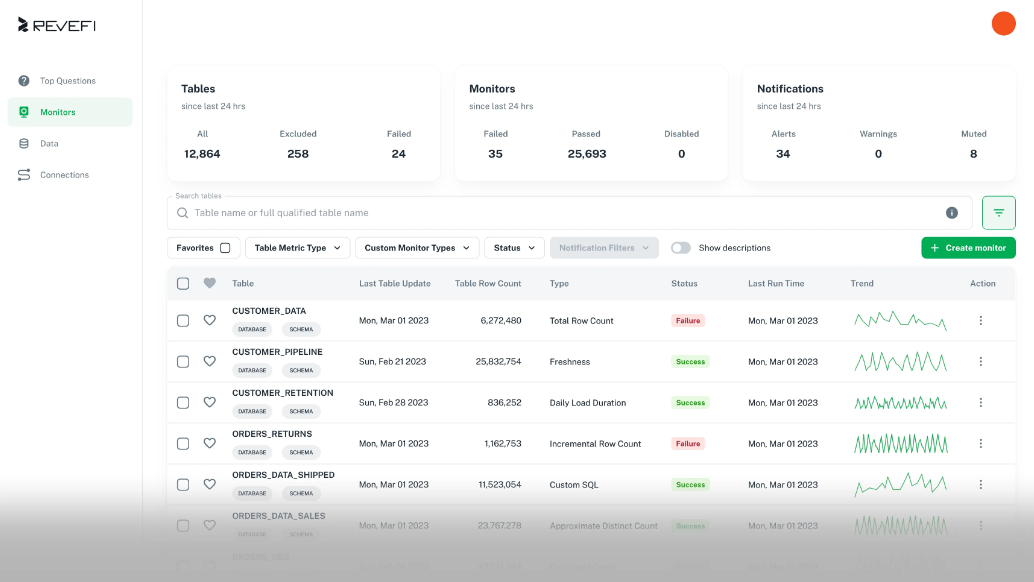Open three-dot menu for ORDERS_DATA_SHIPPED row
This screenshot has height=582, width=1034.
pyautogui.click(x=980, y=485)
